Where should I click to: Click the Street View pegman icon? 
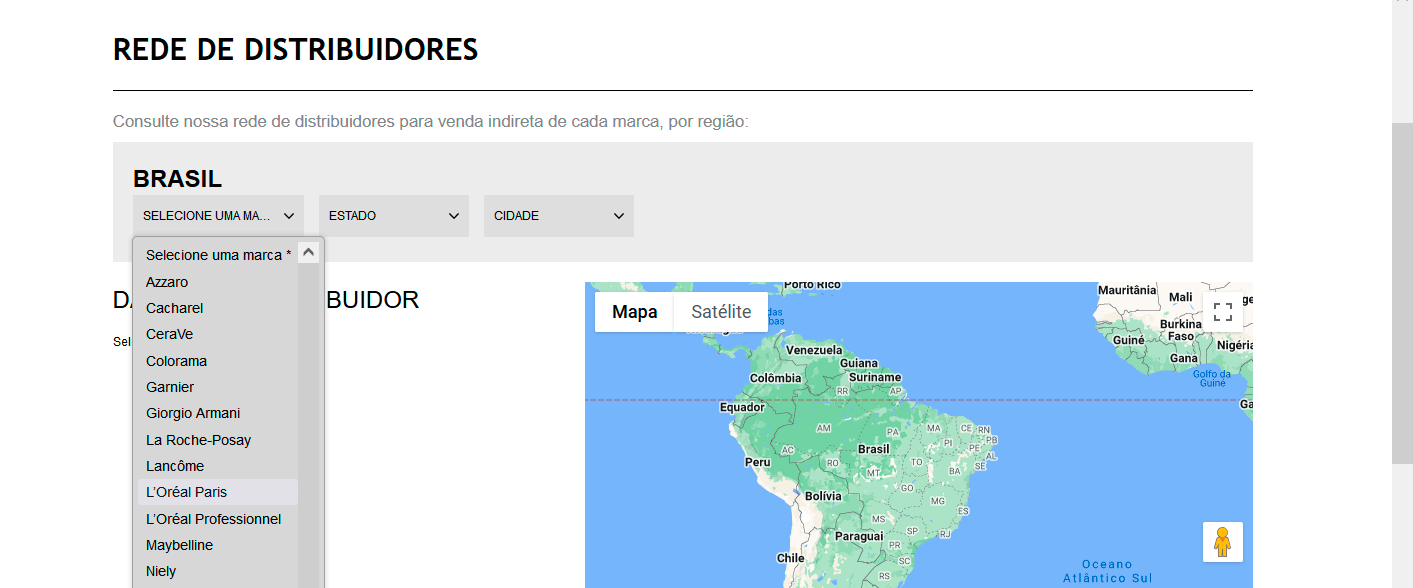click(1223, 542)
